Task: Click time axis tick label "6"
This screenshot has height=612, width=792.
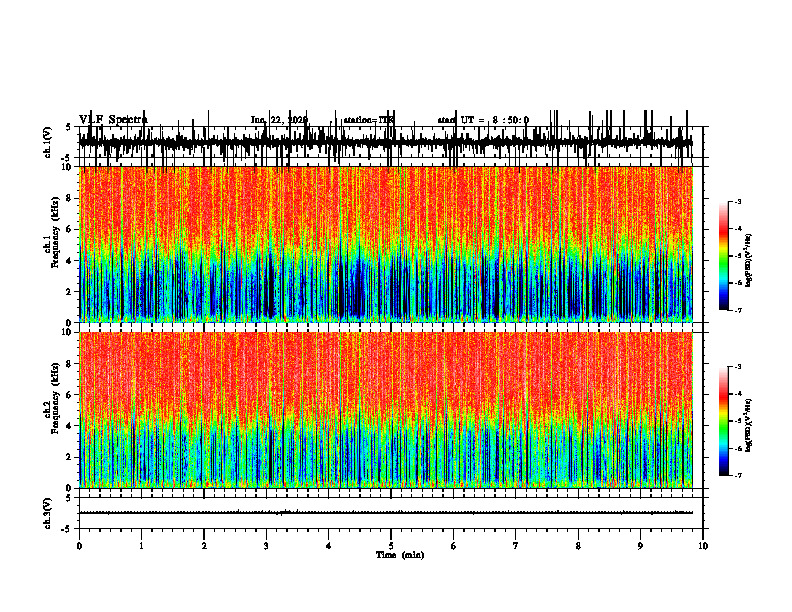Action: (454, 546)
